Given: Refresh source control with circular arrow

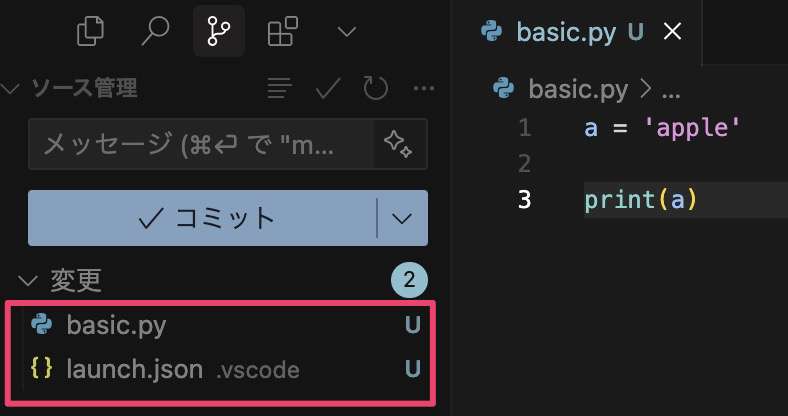Looking at the screenshot, I should 375,88.
